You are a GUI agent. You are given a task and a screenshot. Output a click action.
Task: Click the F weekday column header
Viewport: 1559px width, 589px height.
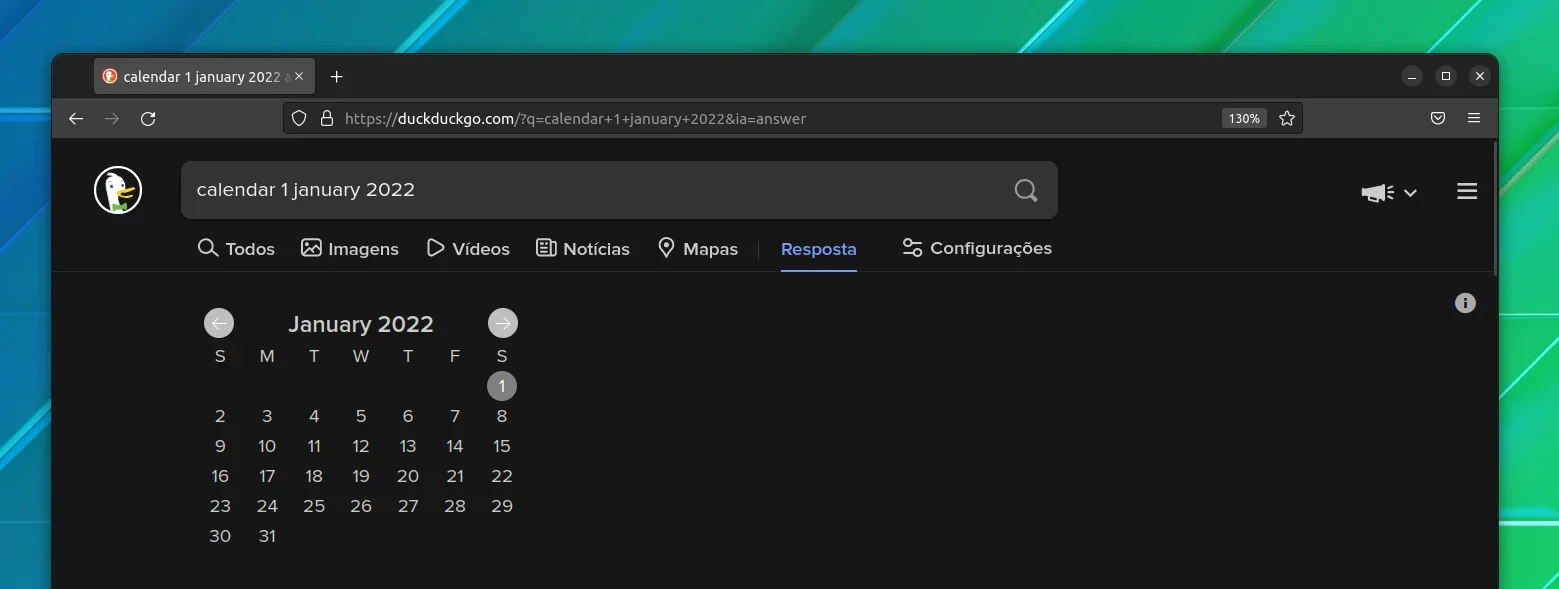pos(455,356)
